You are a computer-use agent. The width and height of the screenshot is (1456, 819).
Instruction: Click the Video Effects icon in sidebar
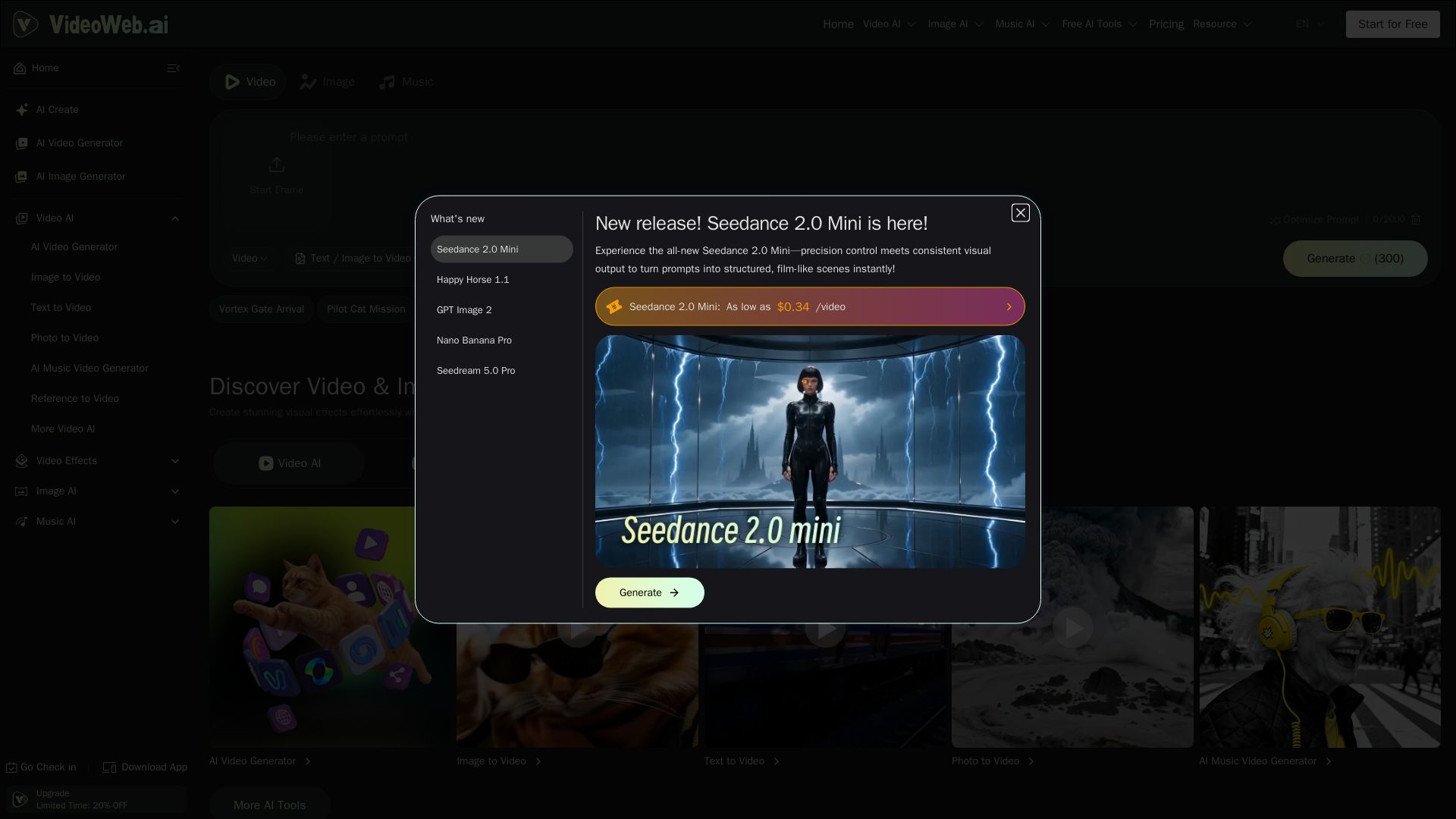(21, 461)
